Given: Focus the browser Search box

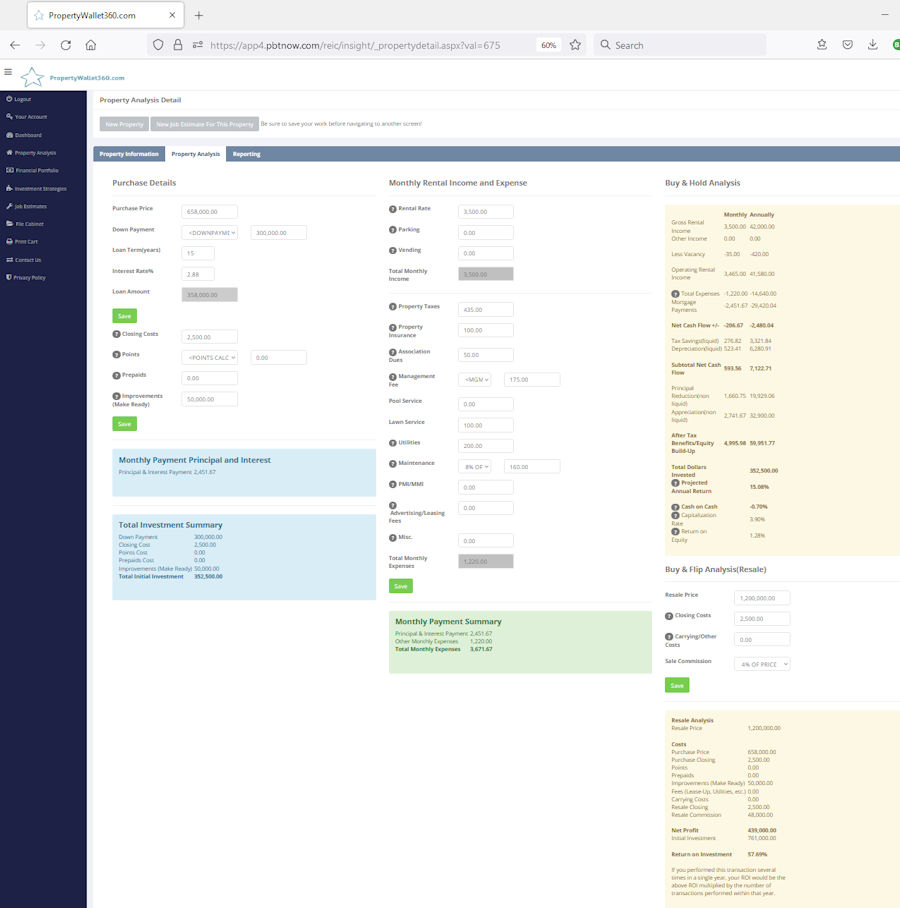Looking at the screenshot, I should [680, 45].
